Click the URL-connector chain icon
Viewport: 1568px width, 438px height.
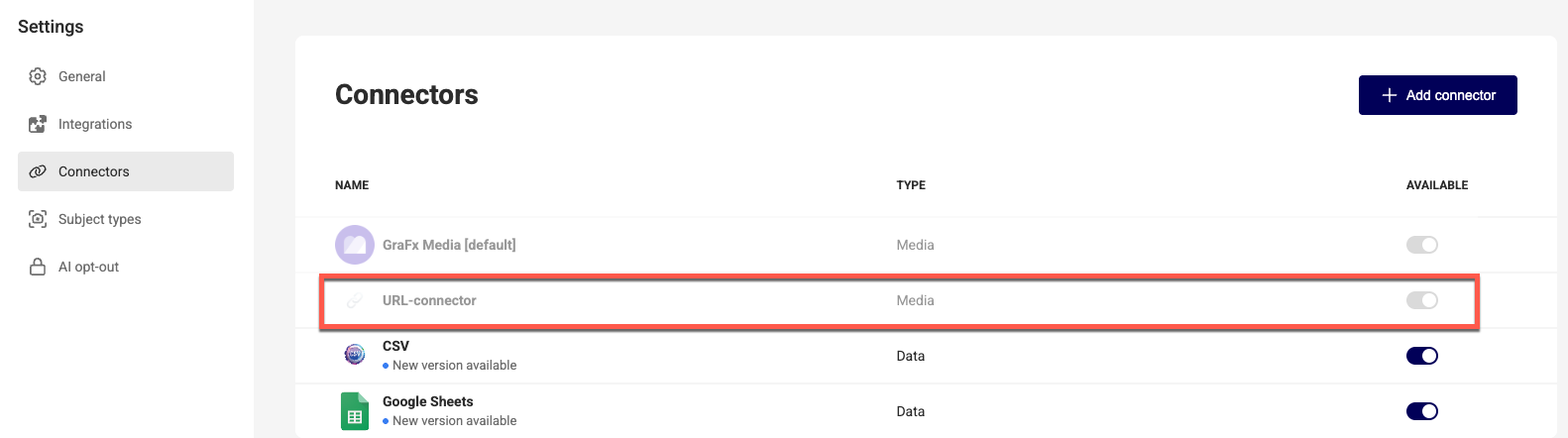coord(355,300)
